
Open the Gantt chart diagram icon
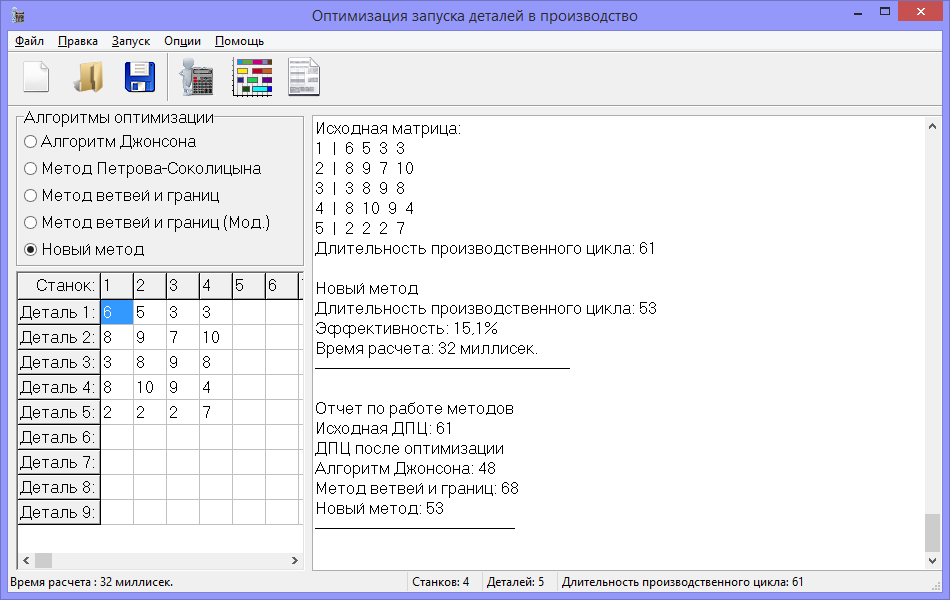tap(252, 76)
